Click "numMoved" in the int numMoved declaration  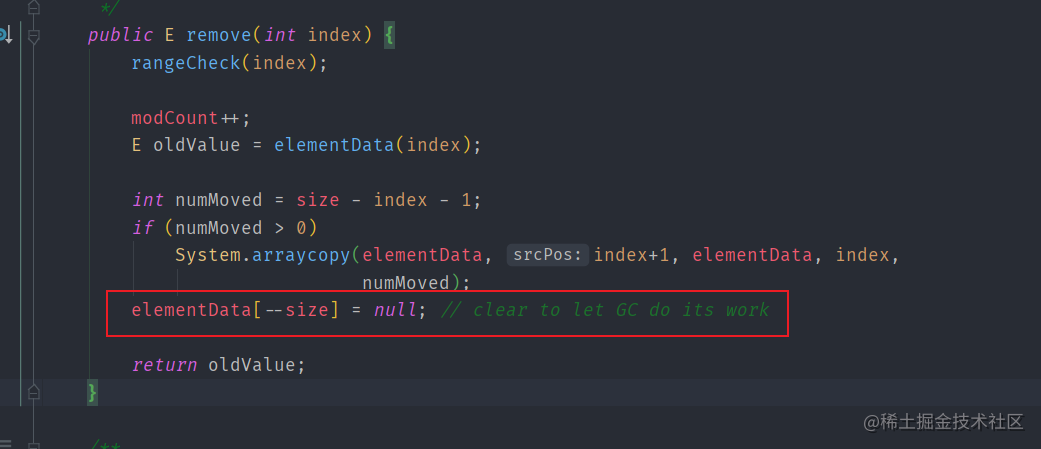[x=218, y=200]
